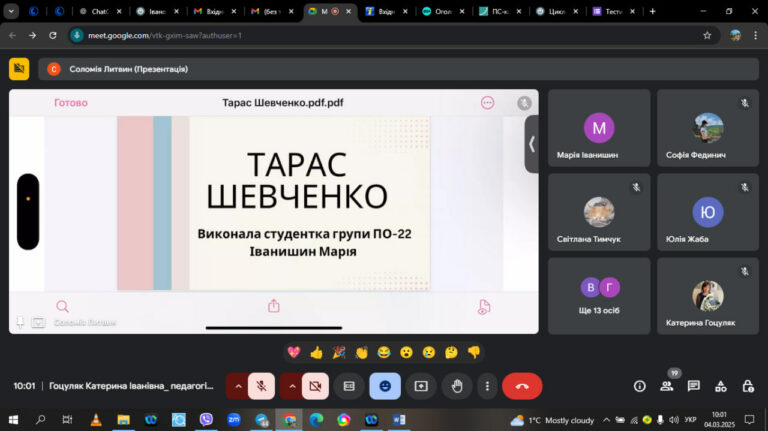
Task: Collapse the participant tiles side chevron
Action: tap(531, 144)
